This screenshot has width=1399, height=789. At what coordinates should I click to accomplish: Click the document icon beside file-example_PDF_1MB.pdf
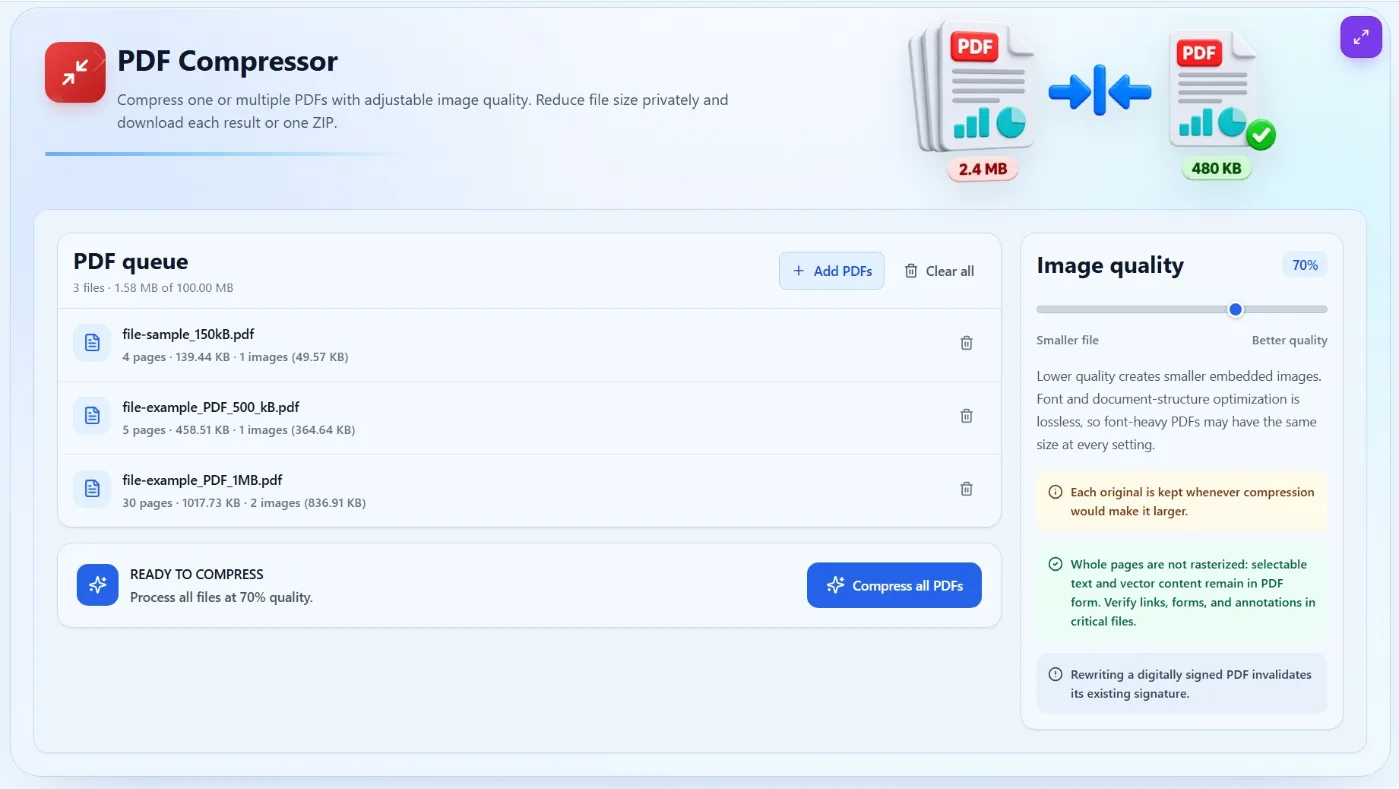92,489
